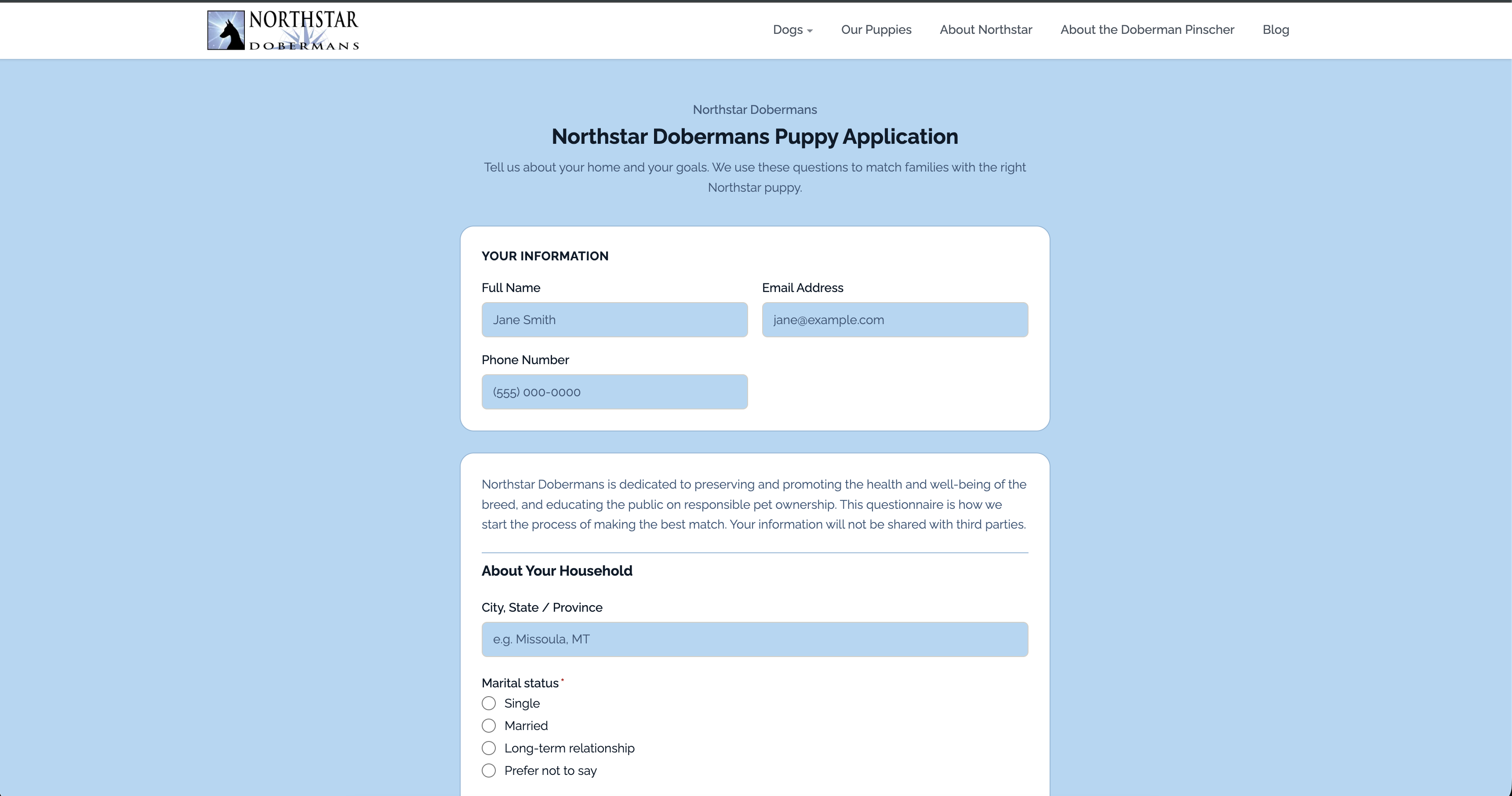Viewport: 1512px width, 796px height.
Task: Focus the Full Name input field
Action: pos(614,320)
